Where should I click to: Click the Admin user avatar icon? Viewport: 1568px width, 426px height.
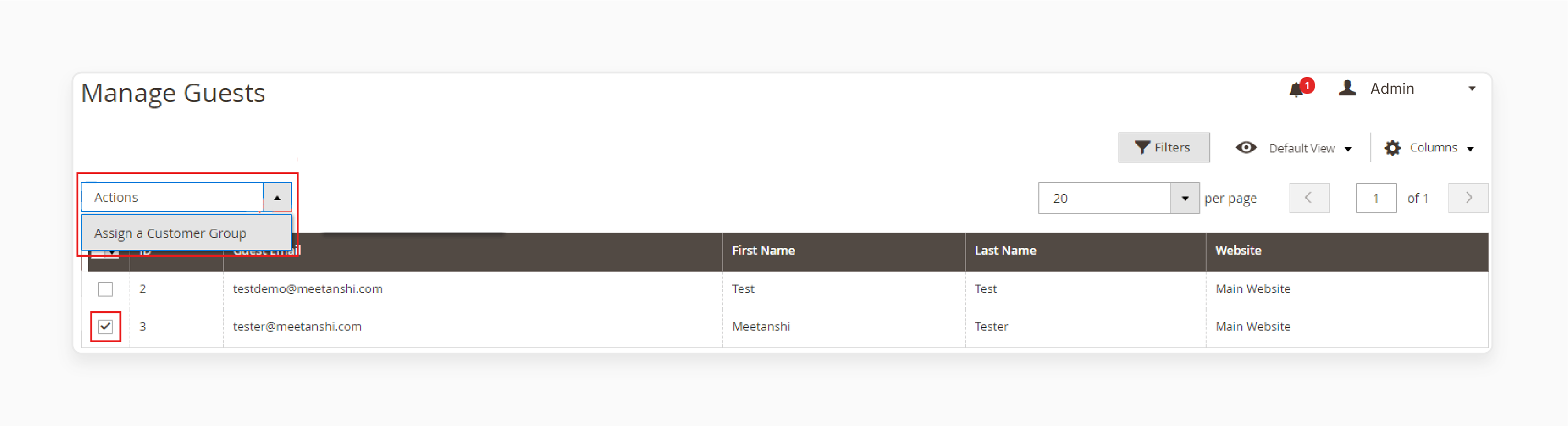coord(1347,88)
